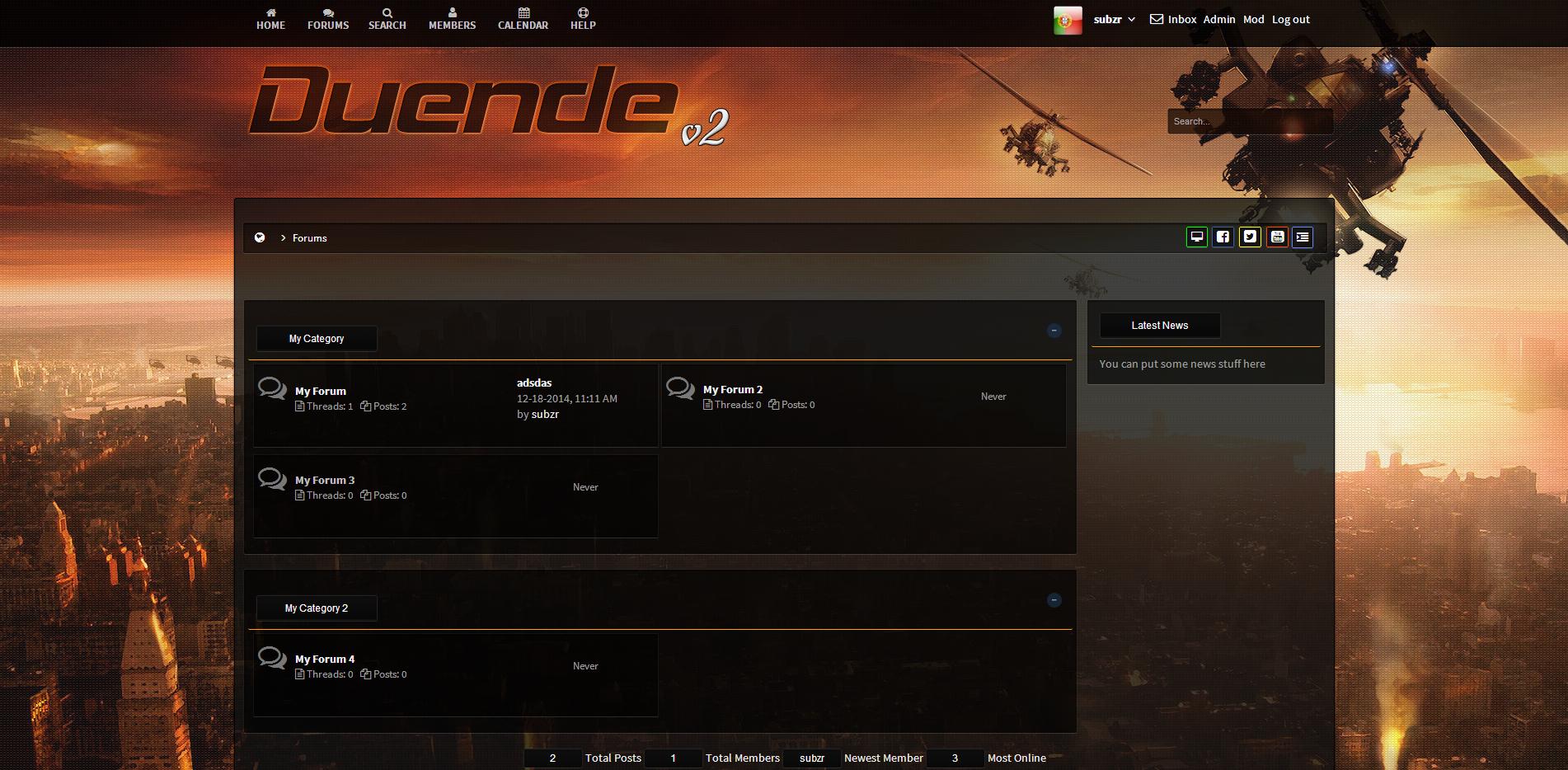Open subzr's profile from last post
Image resolution: width=1568 pixels, height=770 pixels.
(x=545, y=414)
